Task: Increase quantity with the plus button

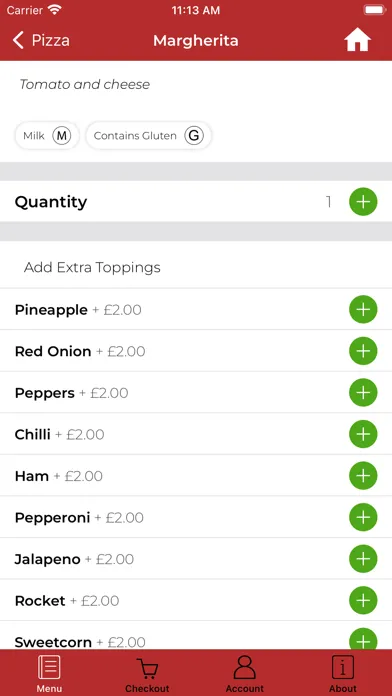Action: click(363, 202)
